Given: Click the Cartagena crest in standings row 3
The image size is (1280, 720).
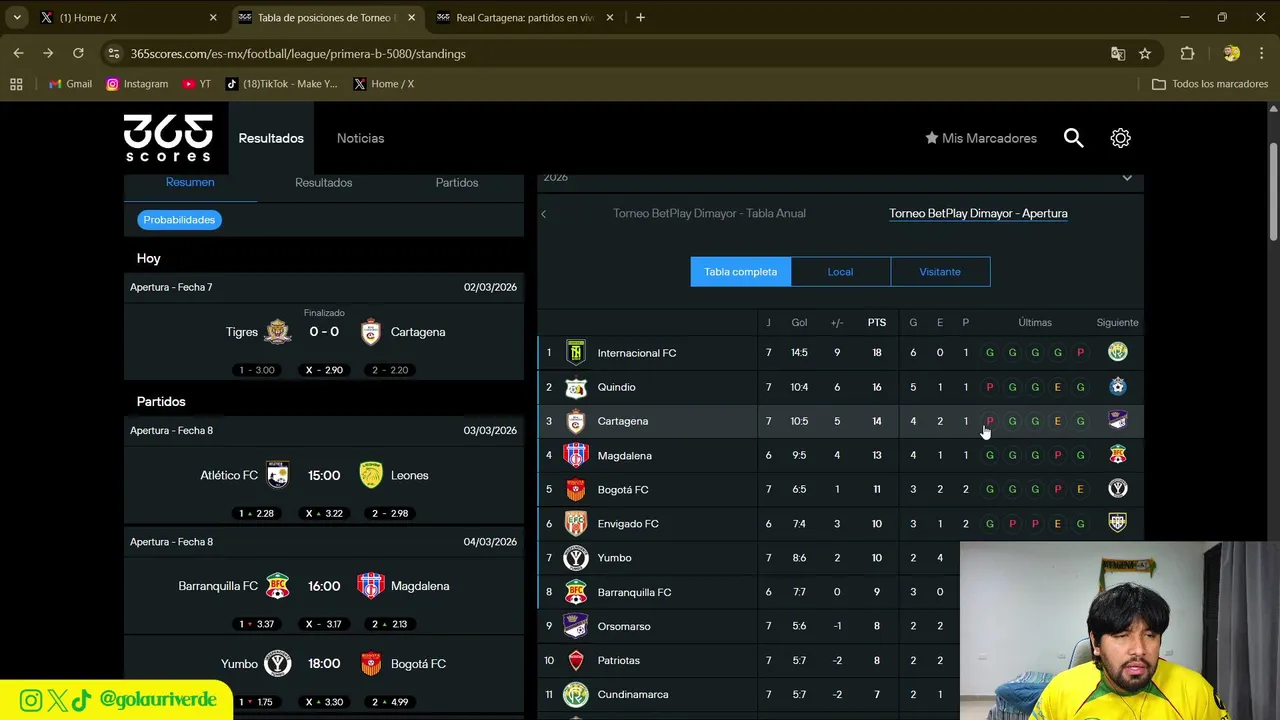Looking at the screenshot, I should pyautogui.click(x=576, y=421).
